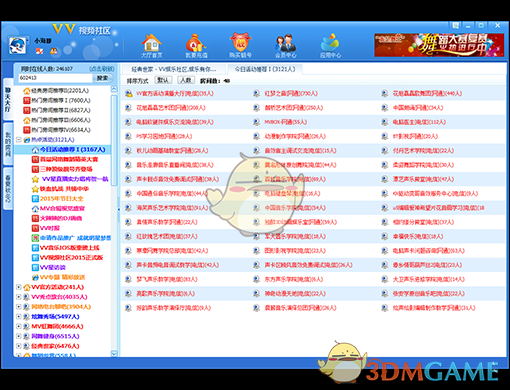Switch to 经典世家 room tab
This screenshot has width=510, height=390.
pyautogui.click(x=173, y=69)
